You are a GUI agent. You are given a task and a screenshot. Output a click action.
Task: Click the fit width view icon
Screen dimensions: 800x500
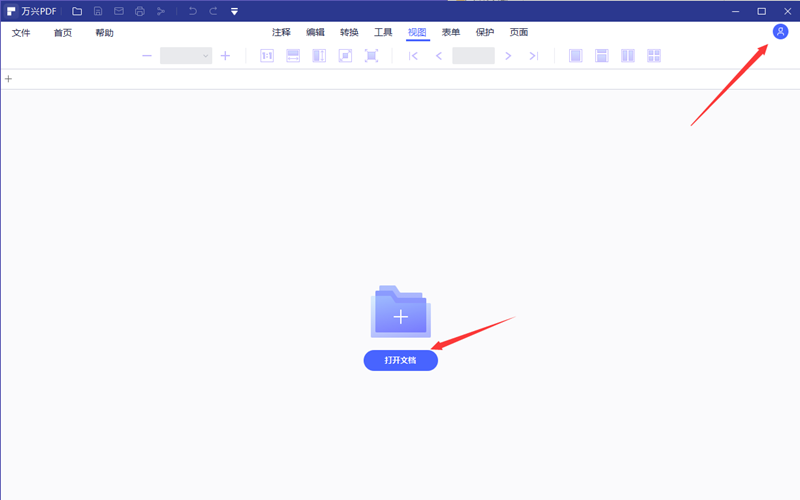(293, 56)
